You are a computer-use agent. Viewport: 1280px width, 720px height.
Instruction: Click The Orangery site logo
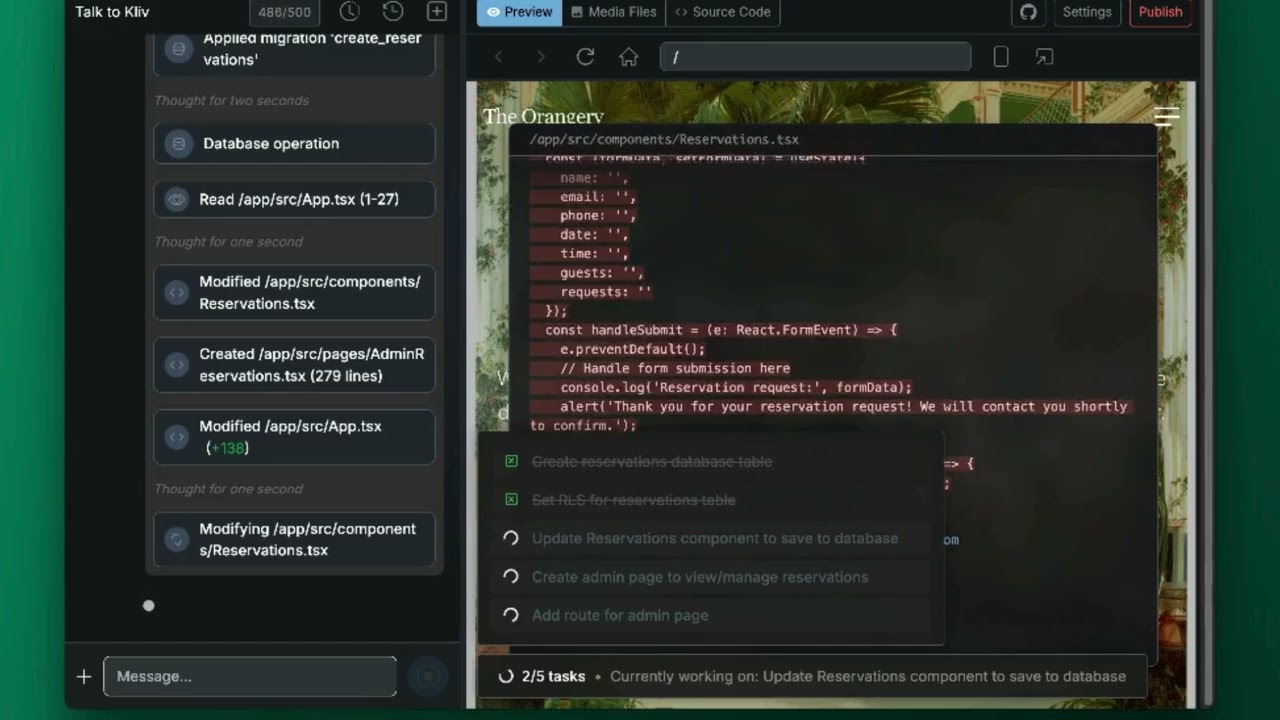coord(543,116)
